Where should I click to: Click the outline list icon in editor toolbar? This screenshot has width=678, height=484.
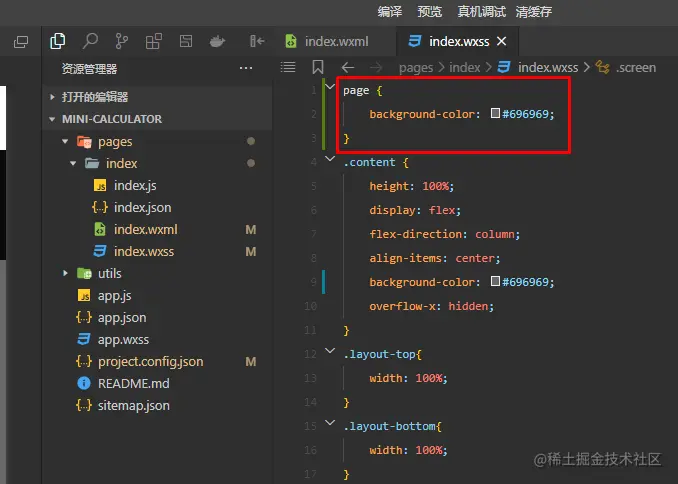288,67
